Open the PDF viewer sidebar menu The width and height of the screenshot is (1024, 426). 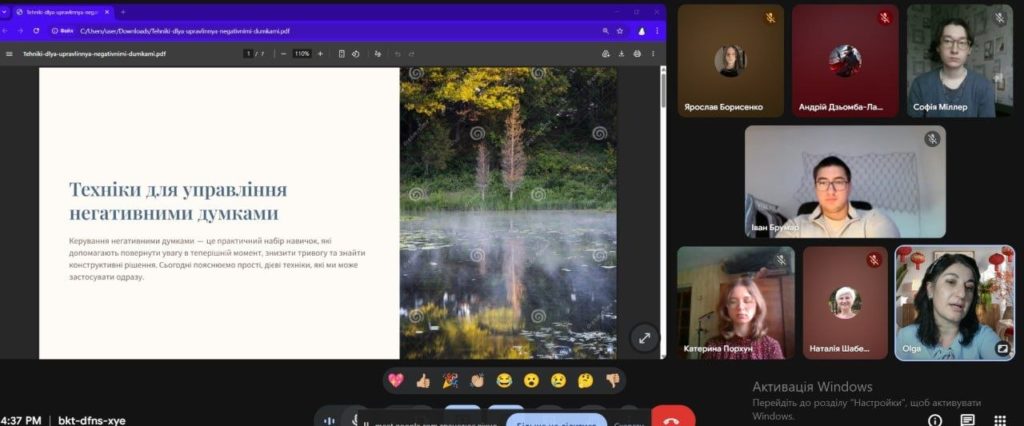point(9,53)
